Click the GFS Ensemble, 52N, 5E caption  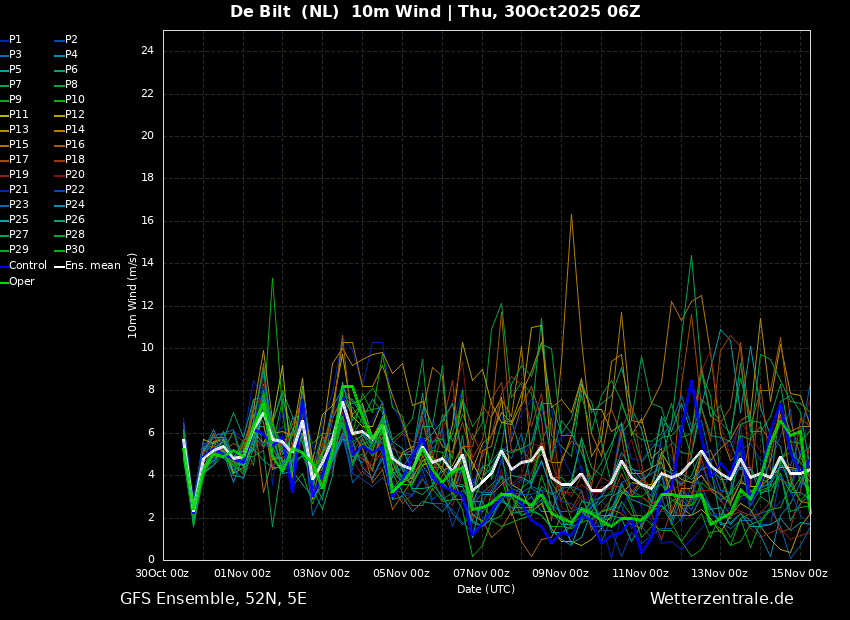[x=214, y=599]
